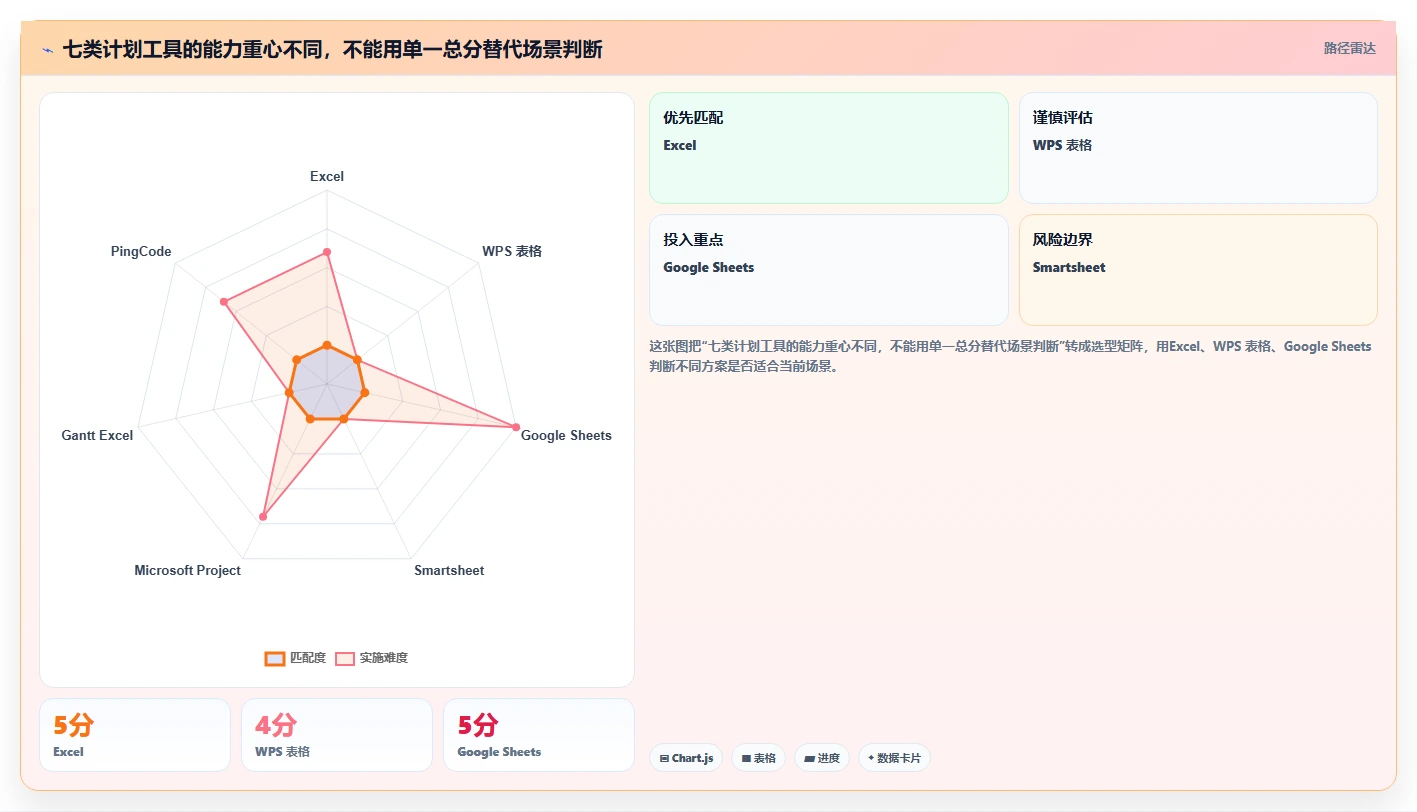Screen dimensions: 1417x812
Task: Click the 表格 tag chip
Action: 758,758
